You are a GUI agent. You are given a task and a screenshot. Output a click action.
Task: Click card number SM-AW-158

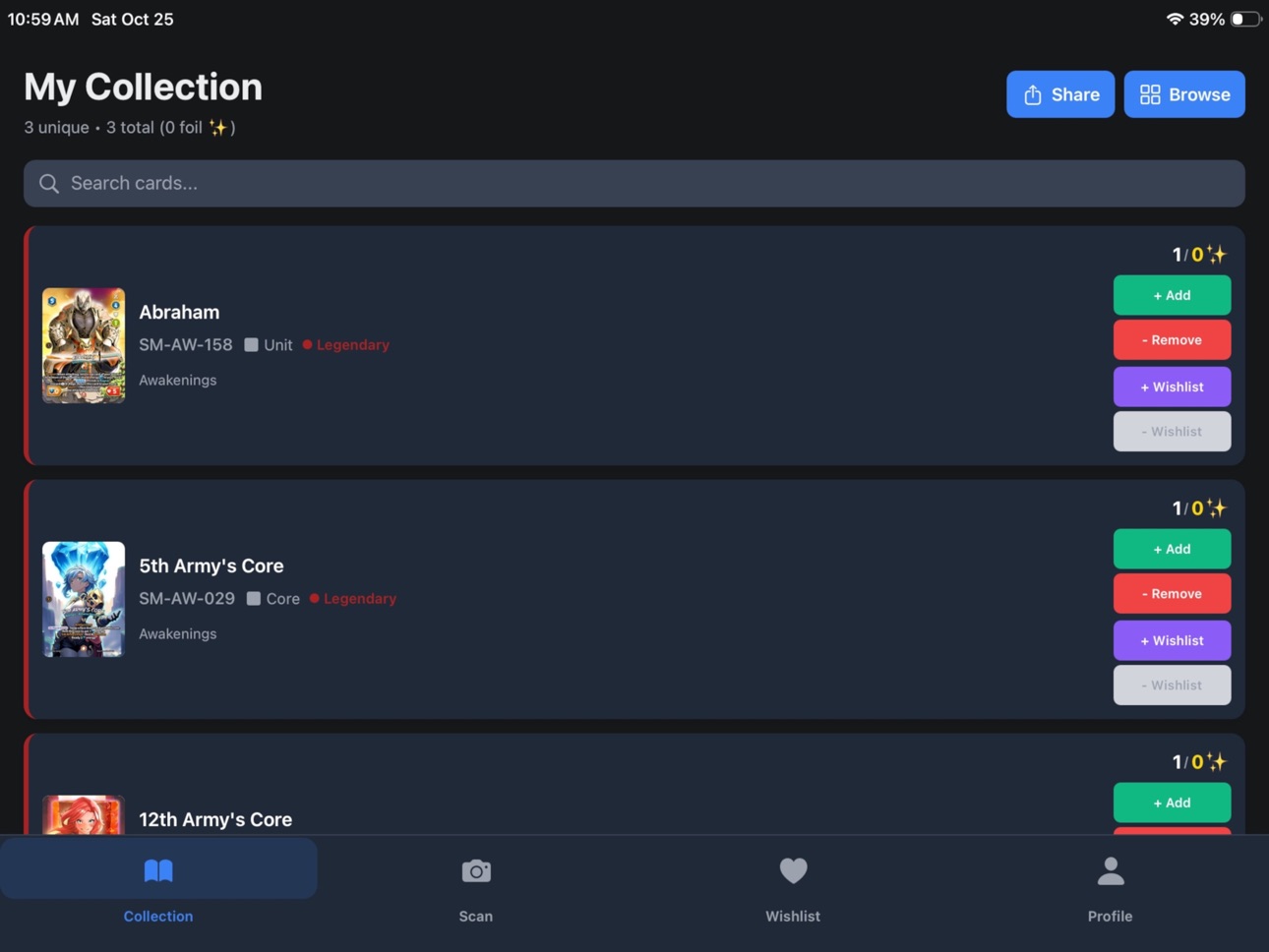click(x=186, y=345)
